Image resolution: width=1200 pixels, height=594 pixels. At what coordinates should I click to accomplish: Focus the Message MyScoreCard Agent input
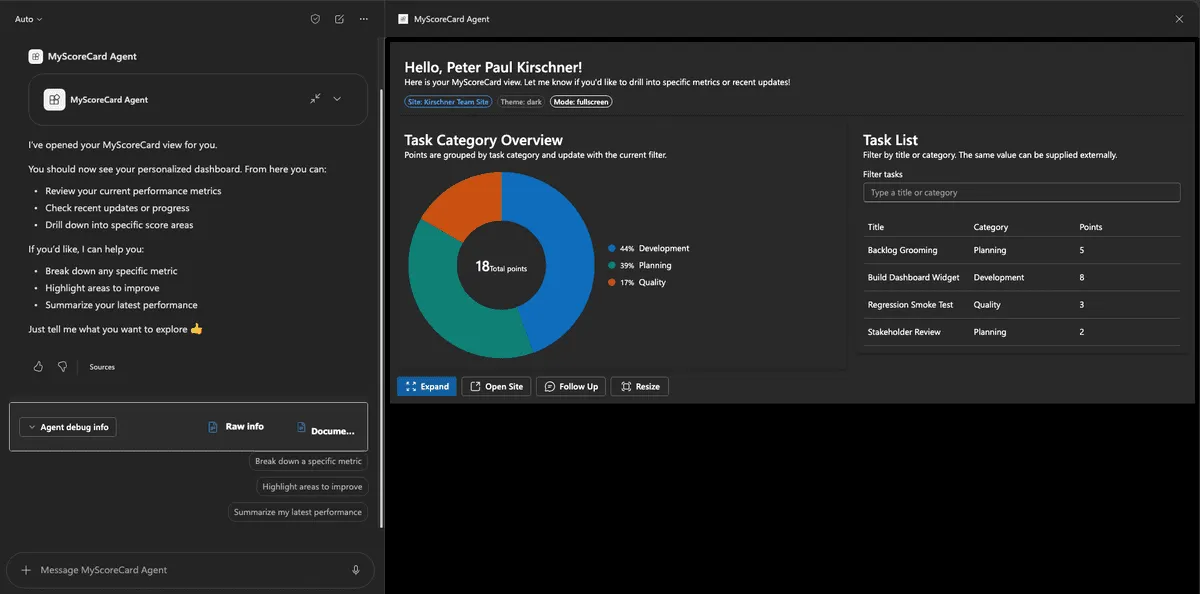coord(190,570)
